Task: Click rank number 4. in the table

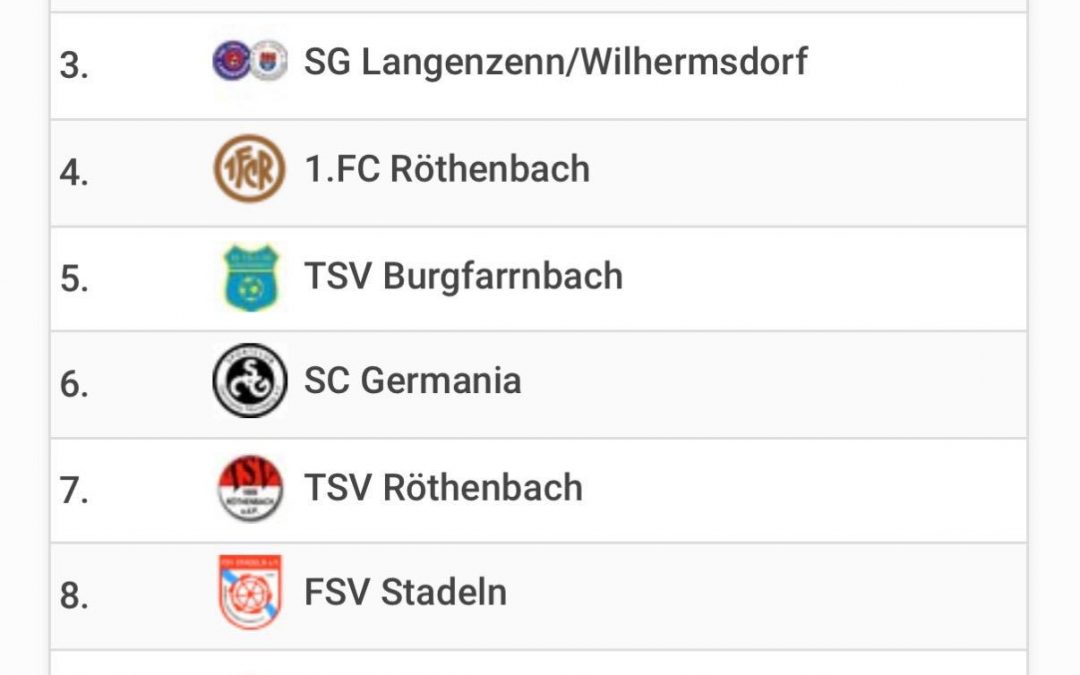Action: (74, 173)
